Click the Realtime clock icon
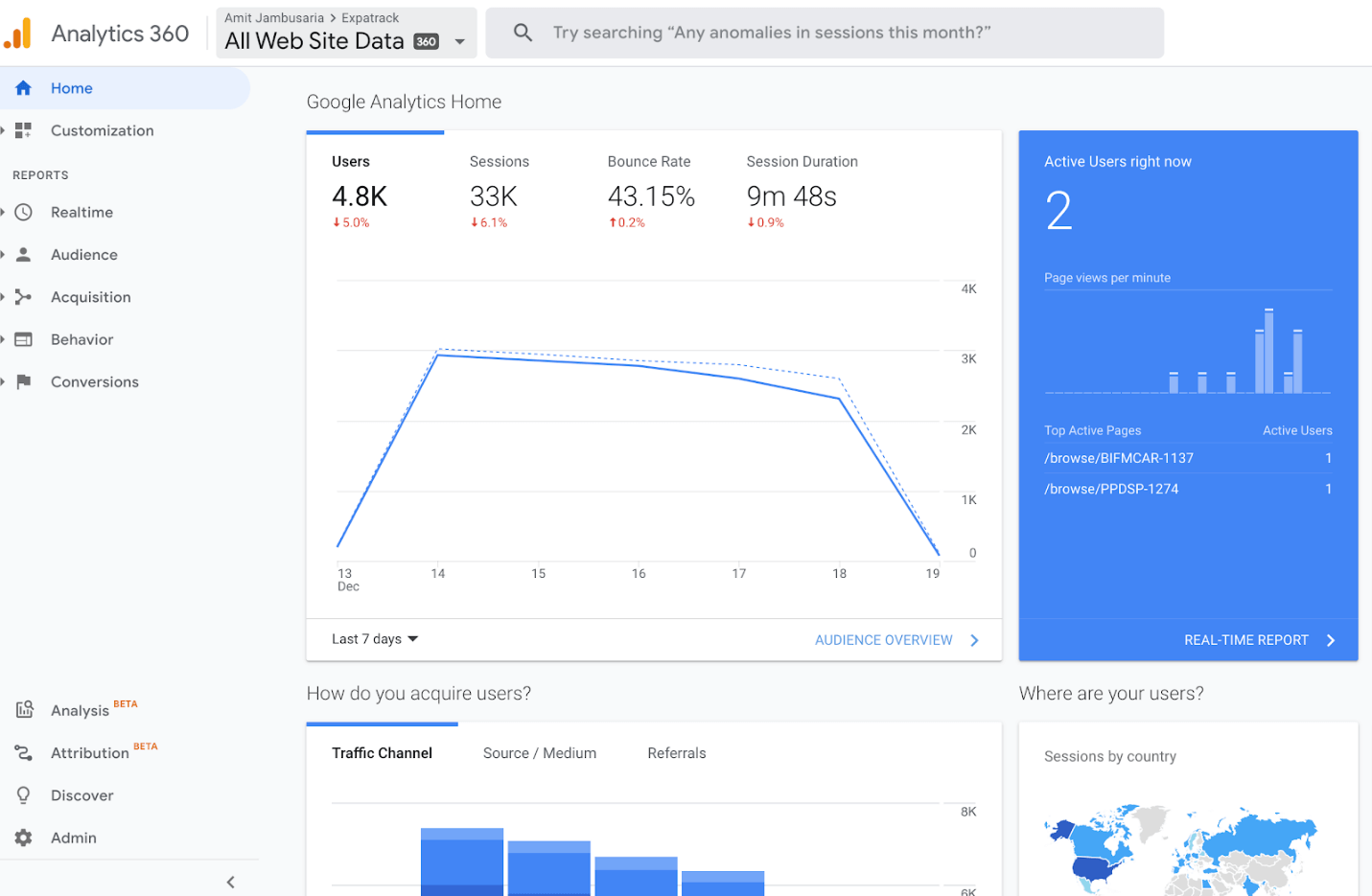 (24, 212)
